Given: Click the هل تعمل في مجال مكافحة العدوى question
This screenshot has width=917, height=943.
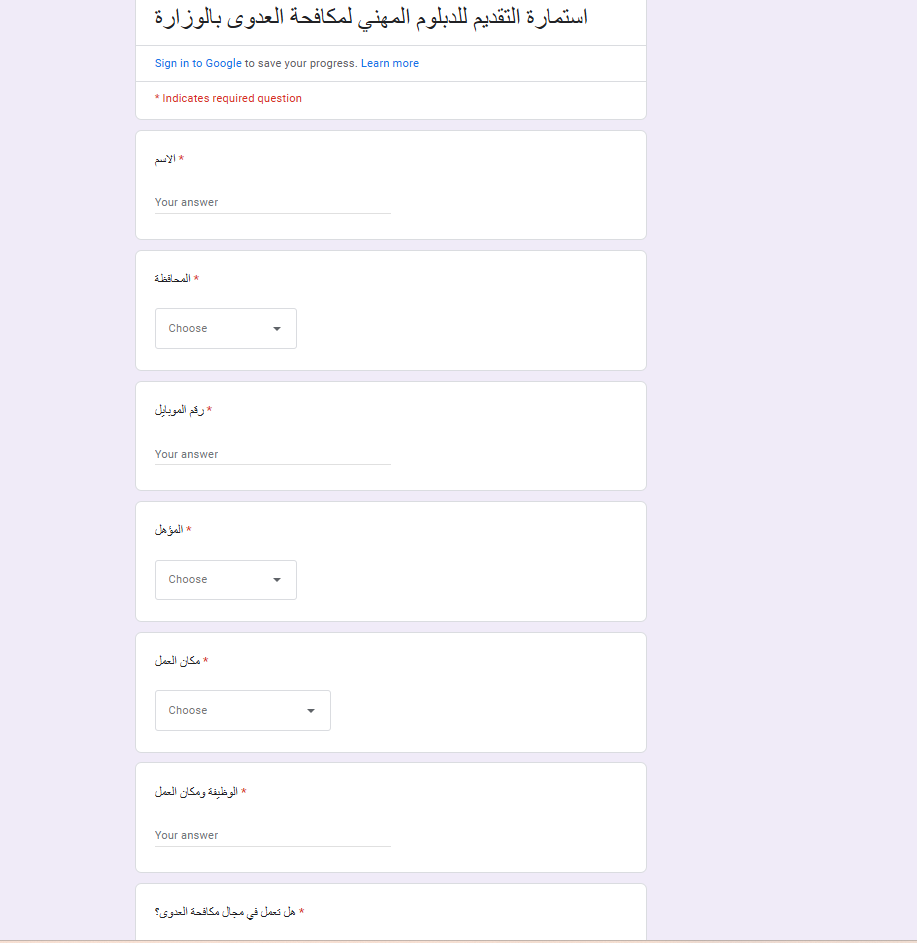Looking at the screenshot, I should point(225,912).
